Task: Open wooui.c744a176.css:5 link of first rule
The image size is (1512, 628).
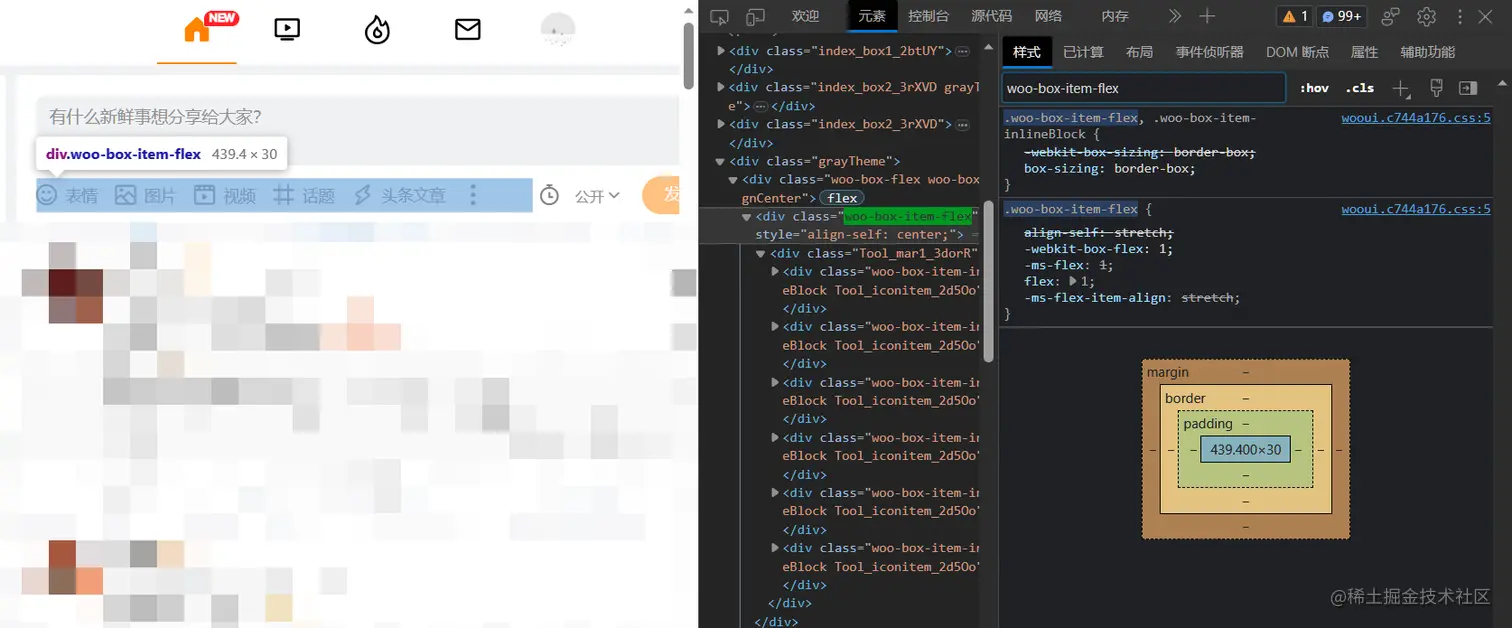Action: click(x=1416, y=118)
